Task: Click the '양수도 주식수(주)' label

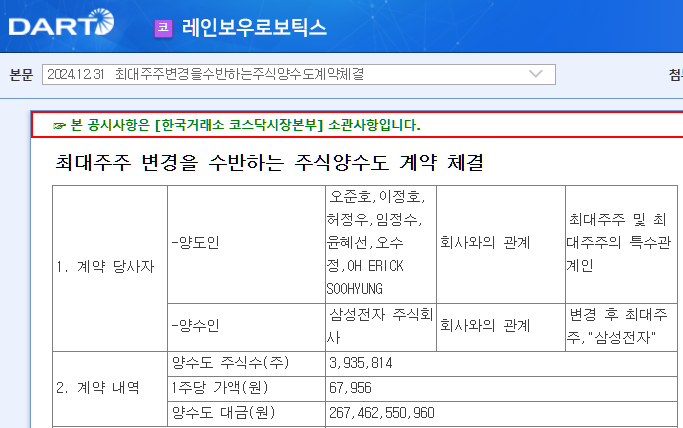Action: [230, 363]
